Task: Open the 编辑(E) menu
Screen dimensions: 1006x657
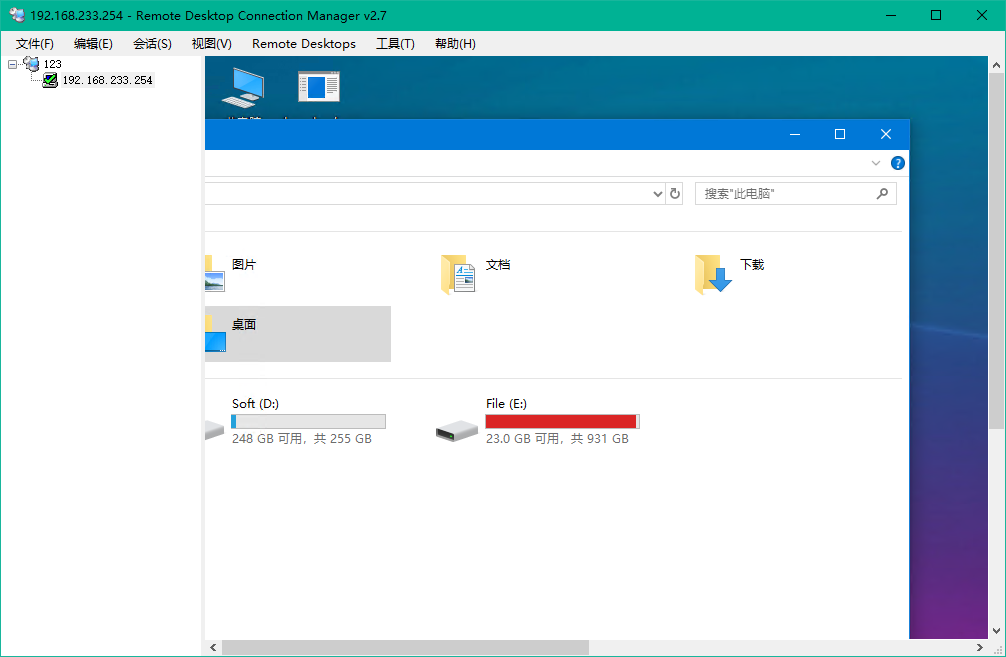Action: tap(93, 44)
